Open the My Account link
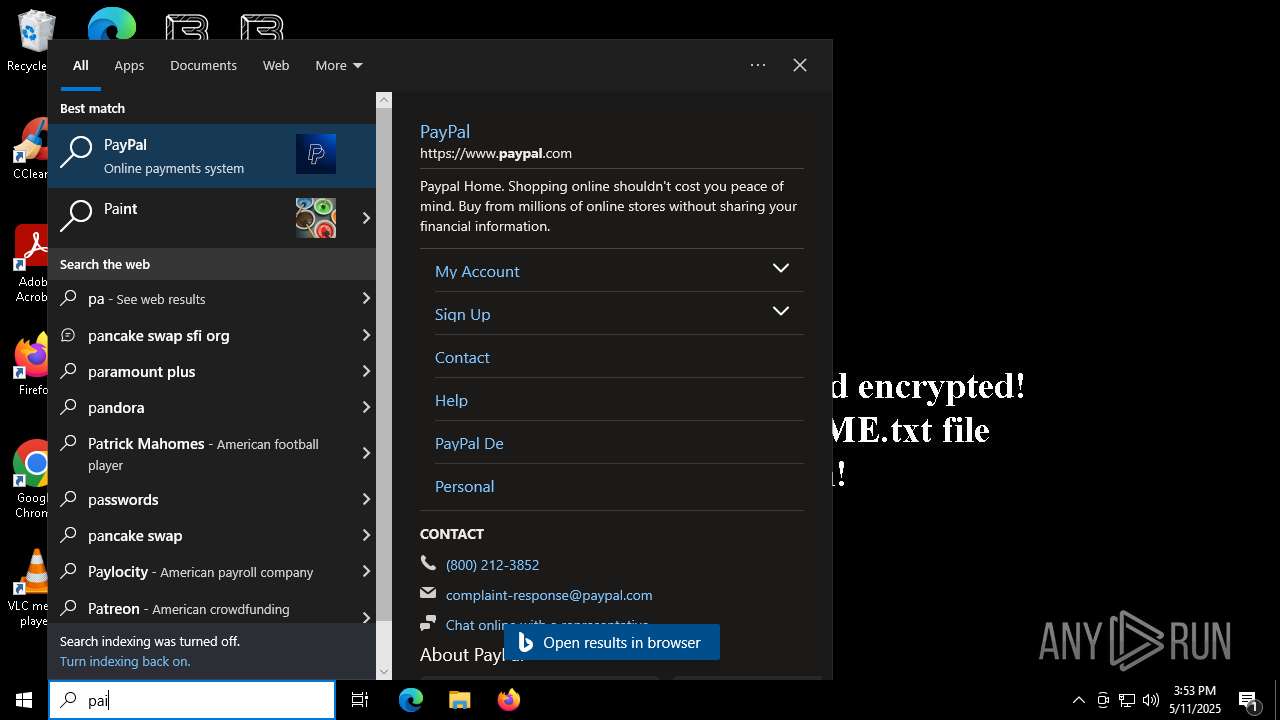Viewport: 1280px width, 720px height. pos(477,271)
